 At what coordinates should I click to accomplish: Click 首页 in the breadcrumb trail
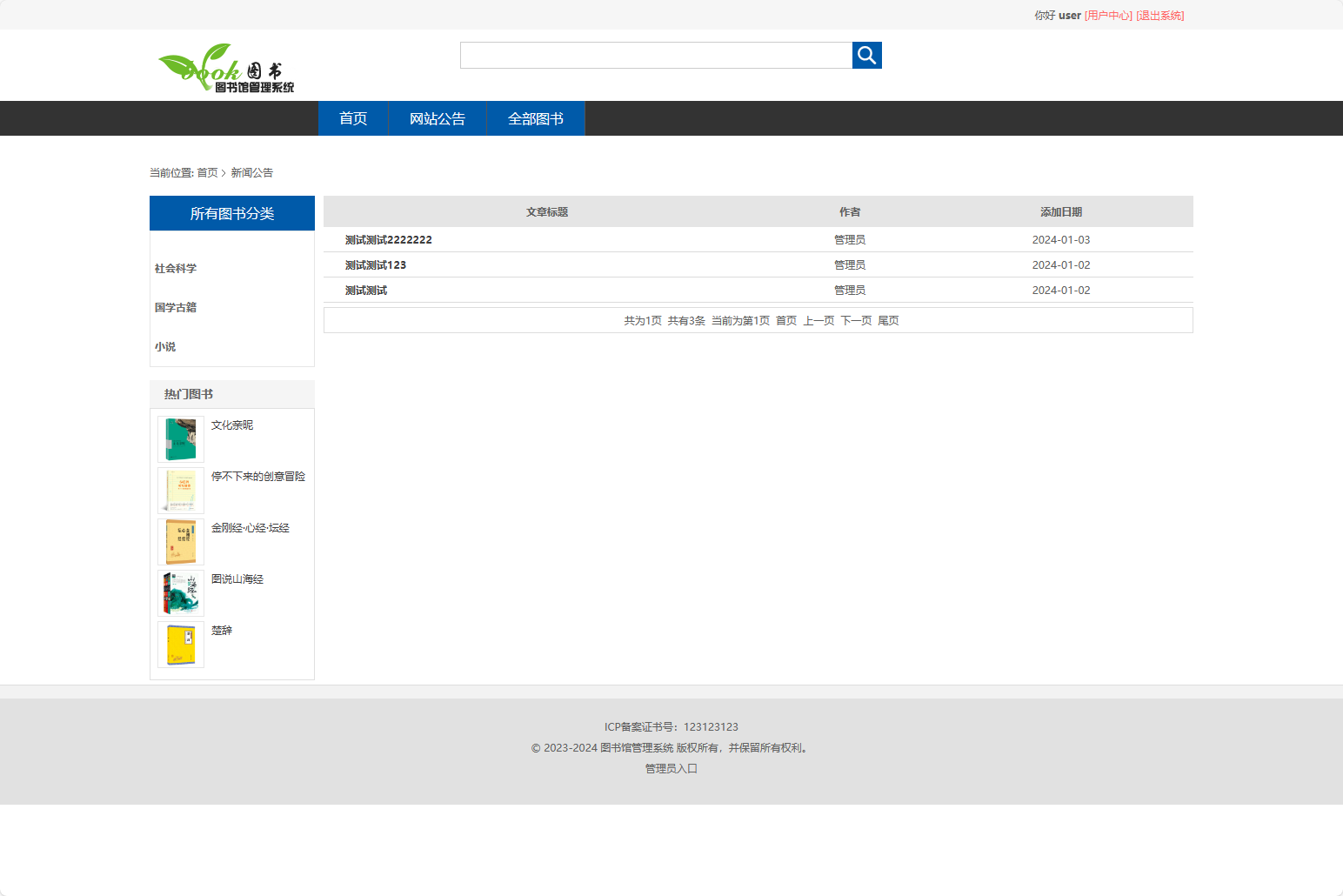pos(207,173)
